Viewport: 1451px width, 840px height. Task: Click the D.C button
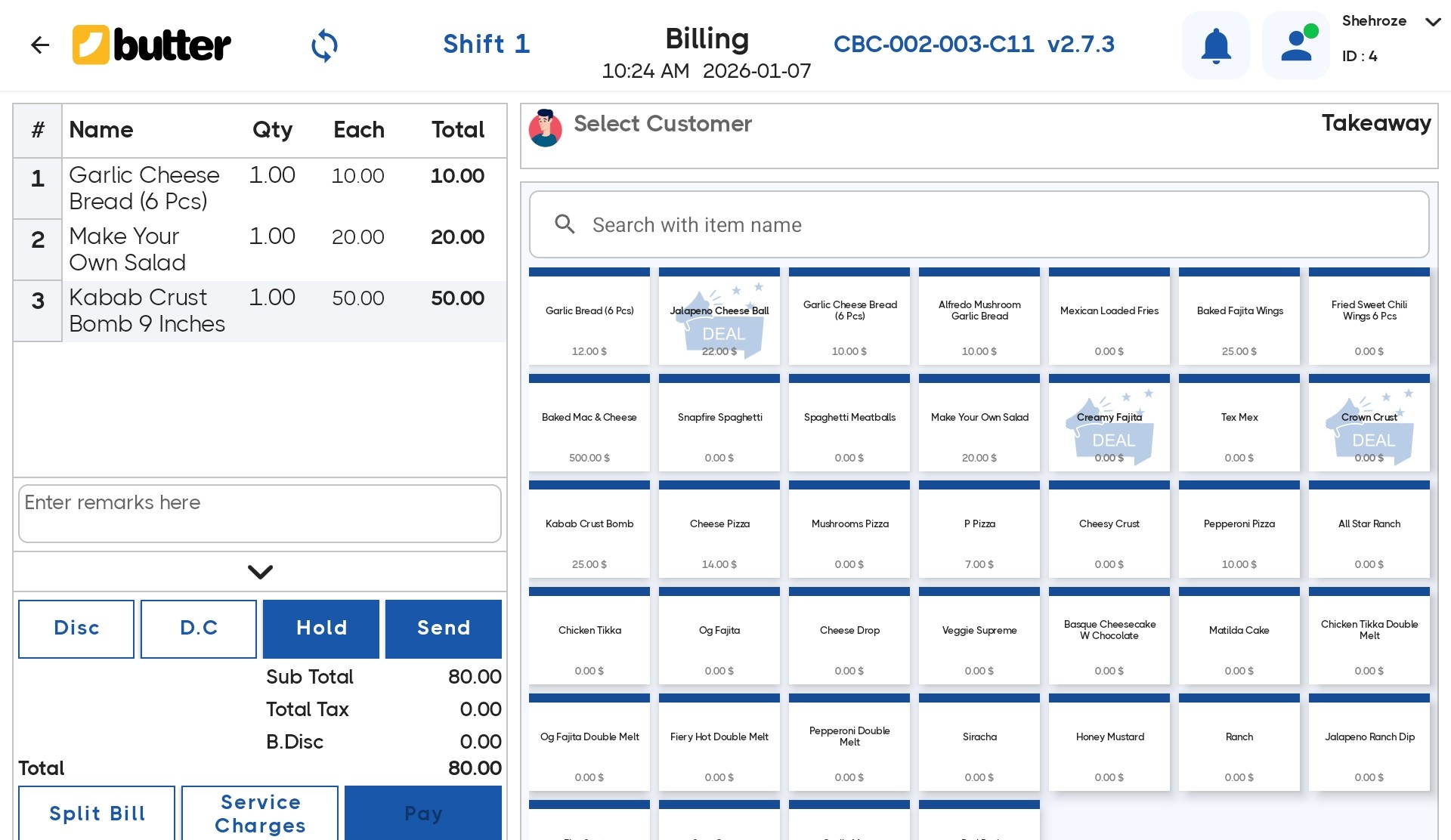199,628
